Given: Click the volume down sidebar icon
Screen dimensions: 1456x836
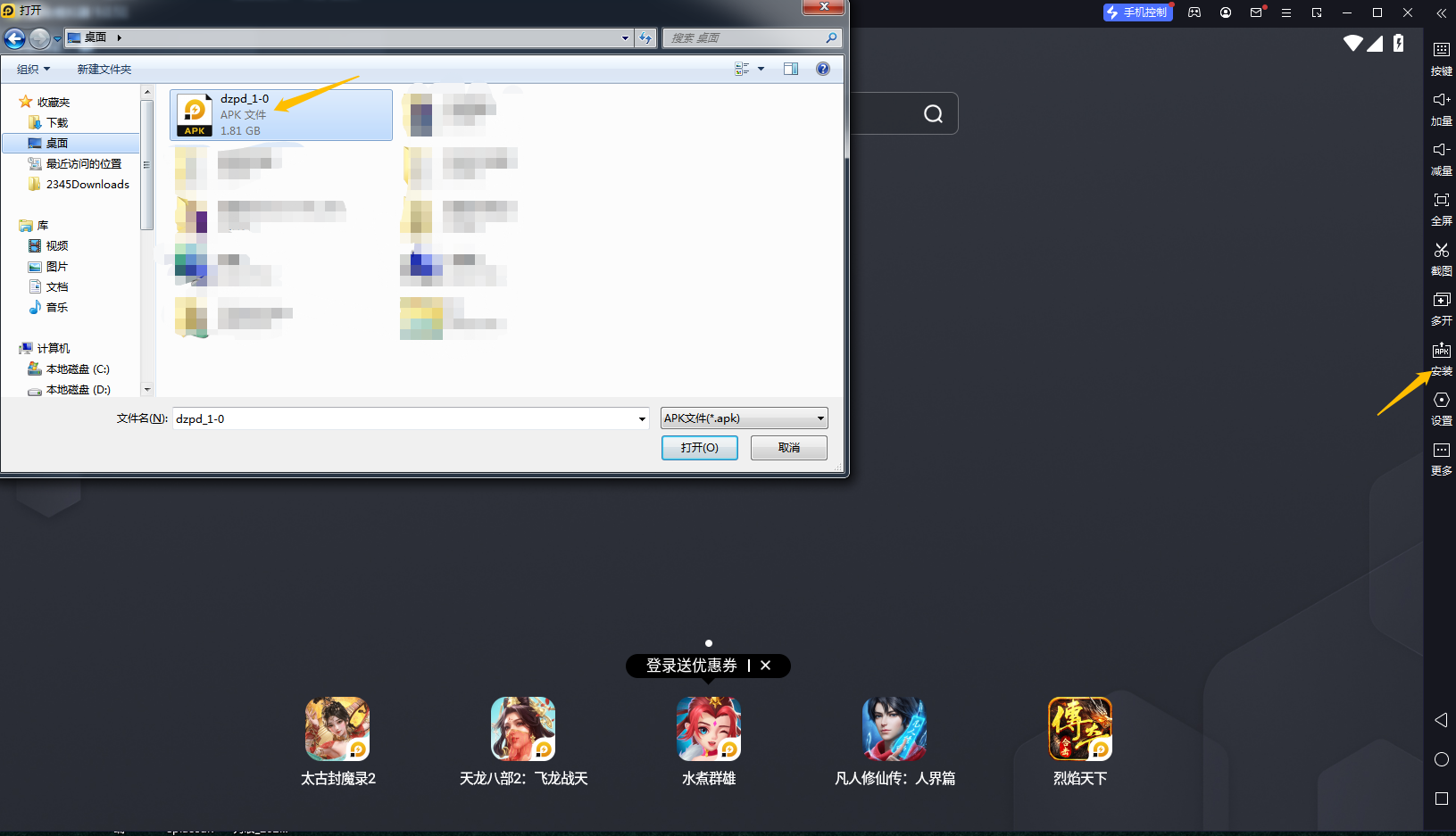Looking at the screenshot, I should [1441, 150].
